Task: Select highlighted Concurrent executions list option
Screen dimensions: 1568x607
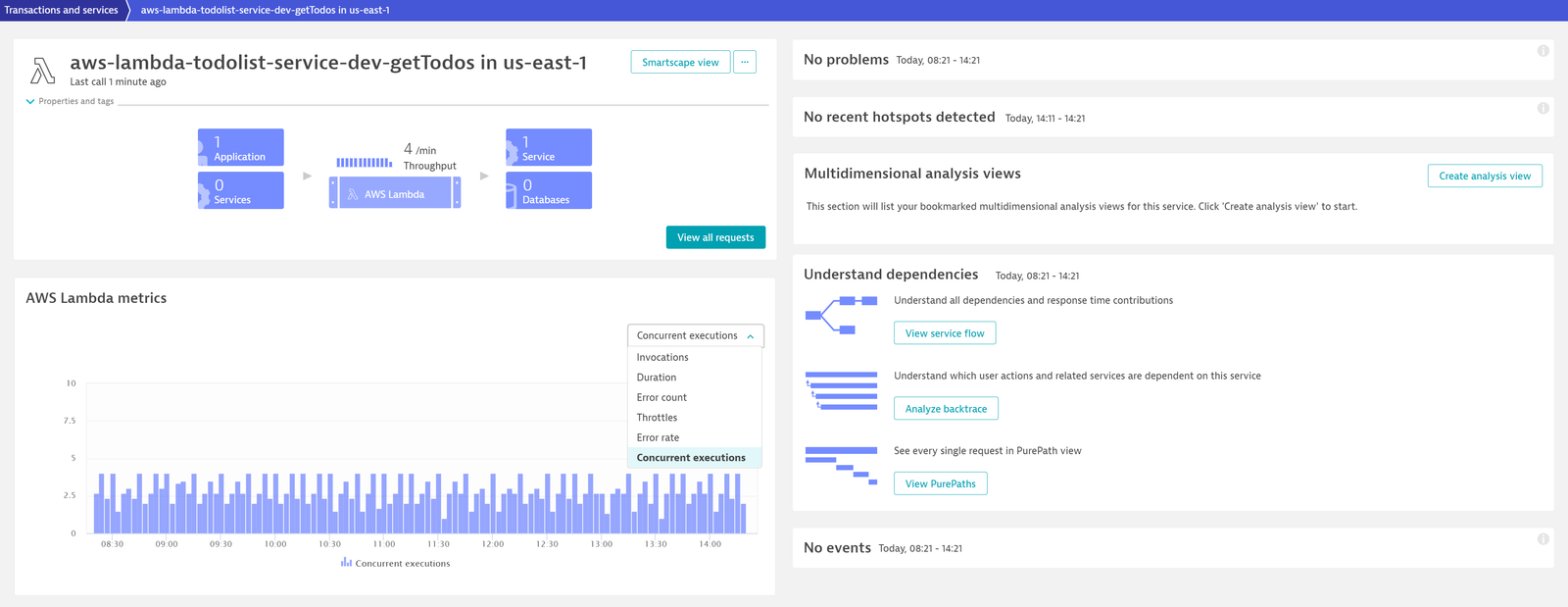Action: point(694,458)
